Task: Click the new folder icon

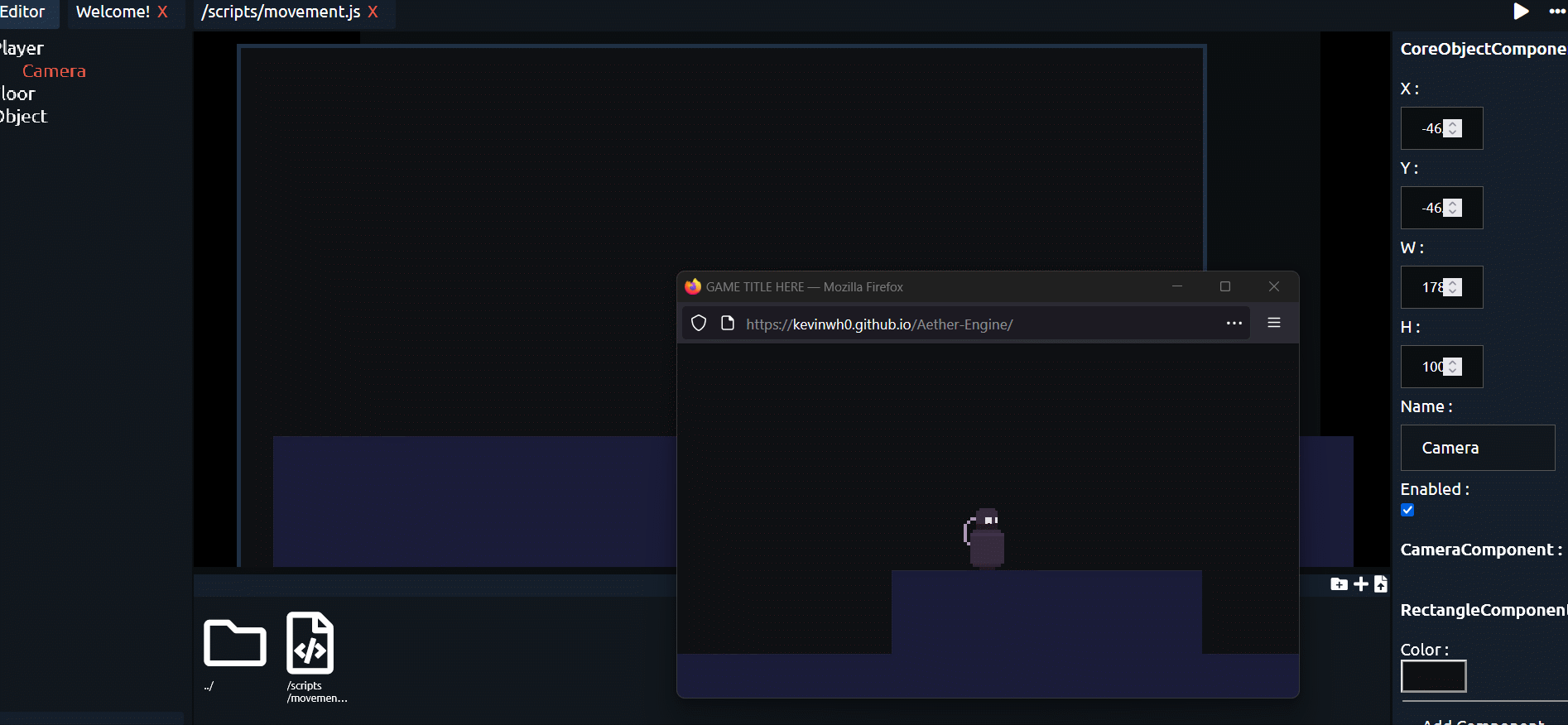Action: click(1339, 584)
